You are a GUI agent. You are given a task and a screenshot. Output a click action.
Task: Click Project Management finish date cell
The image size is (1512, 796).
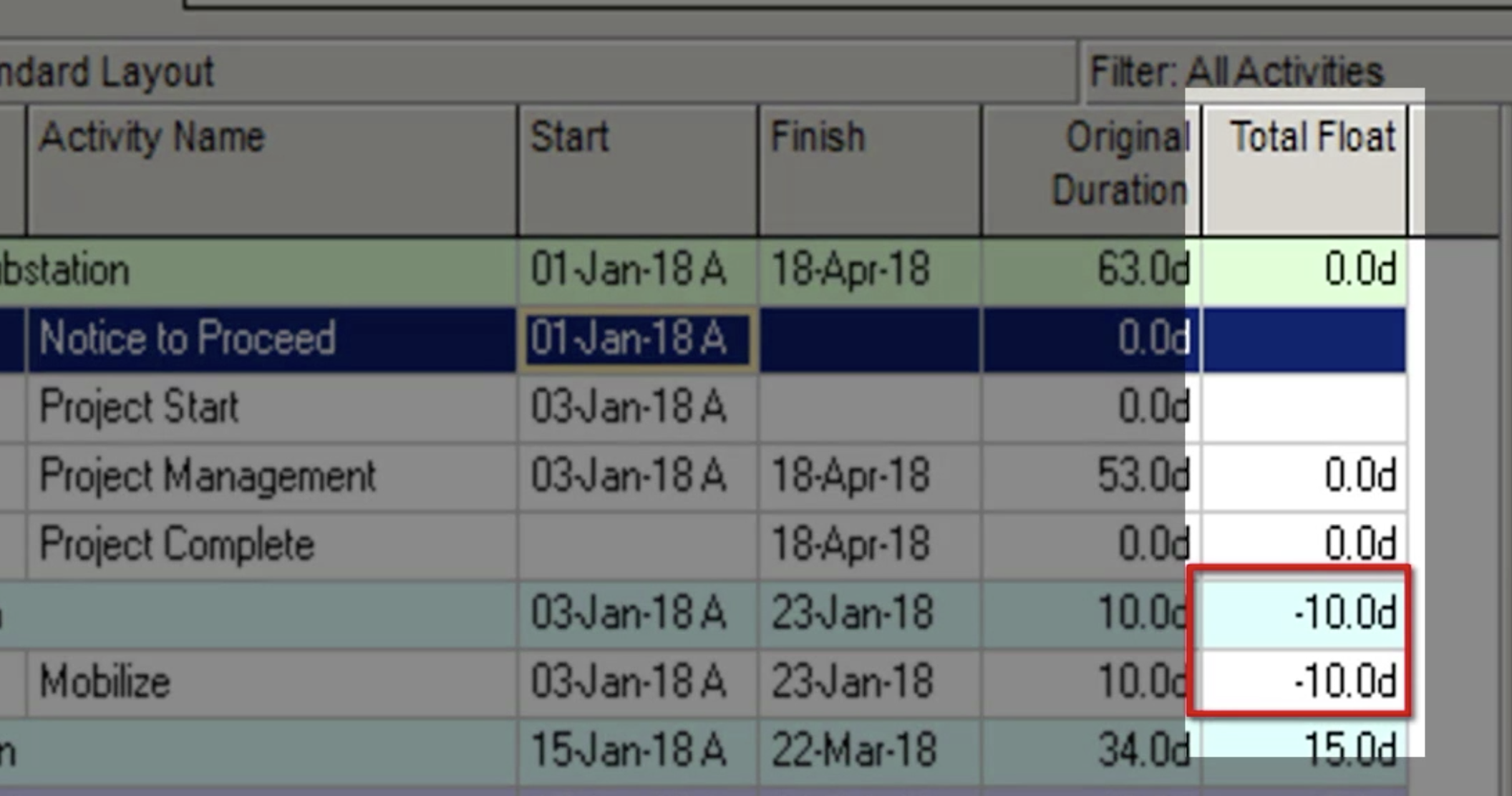click(x=869, y=475)
